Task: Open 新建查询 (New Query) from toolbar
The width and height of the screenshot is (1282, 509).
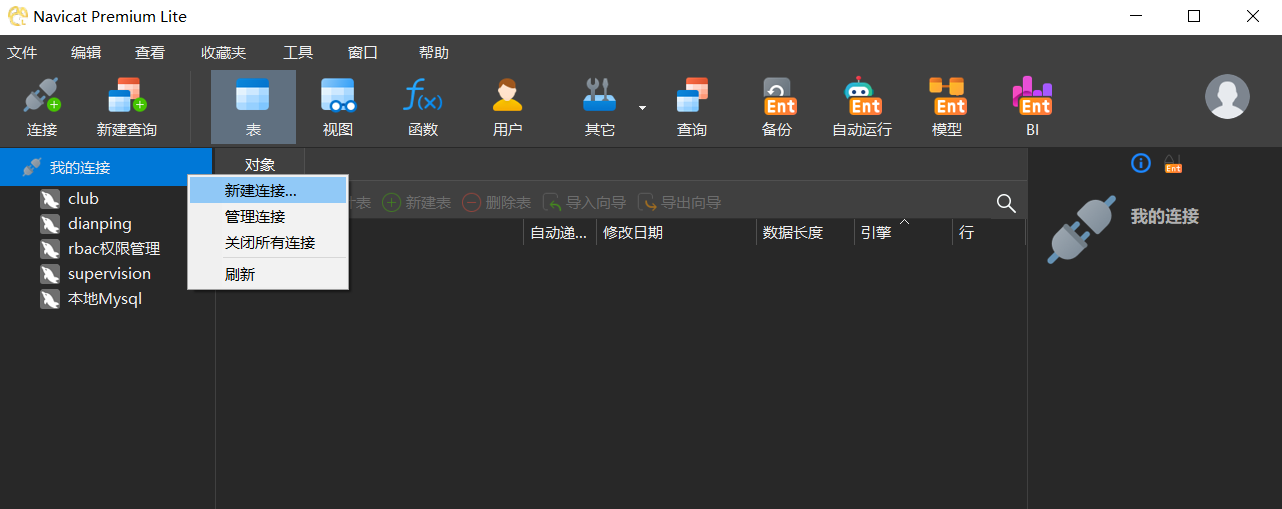Action: tap(127, 107)
